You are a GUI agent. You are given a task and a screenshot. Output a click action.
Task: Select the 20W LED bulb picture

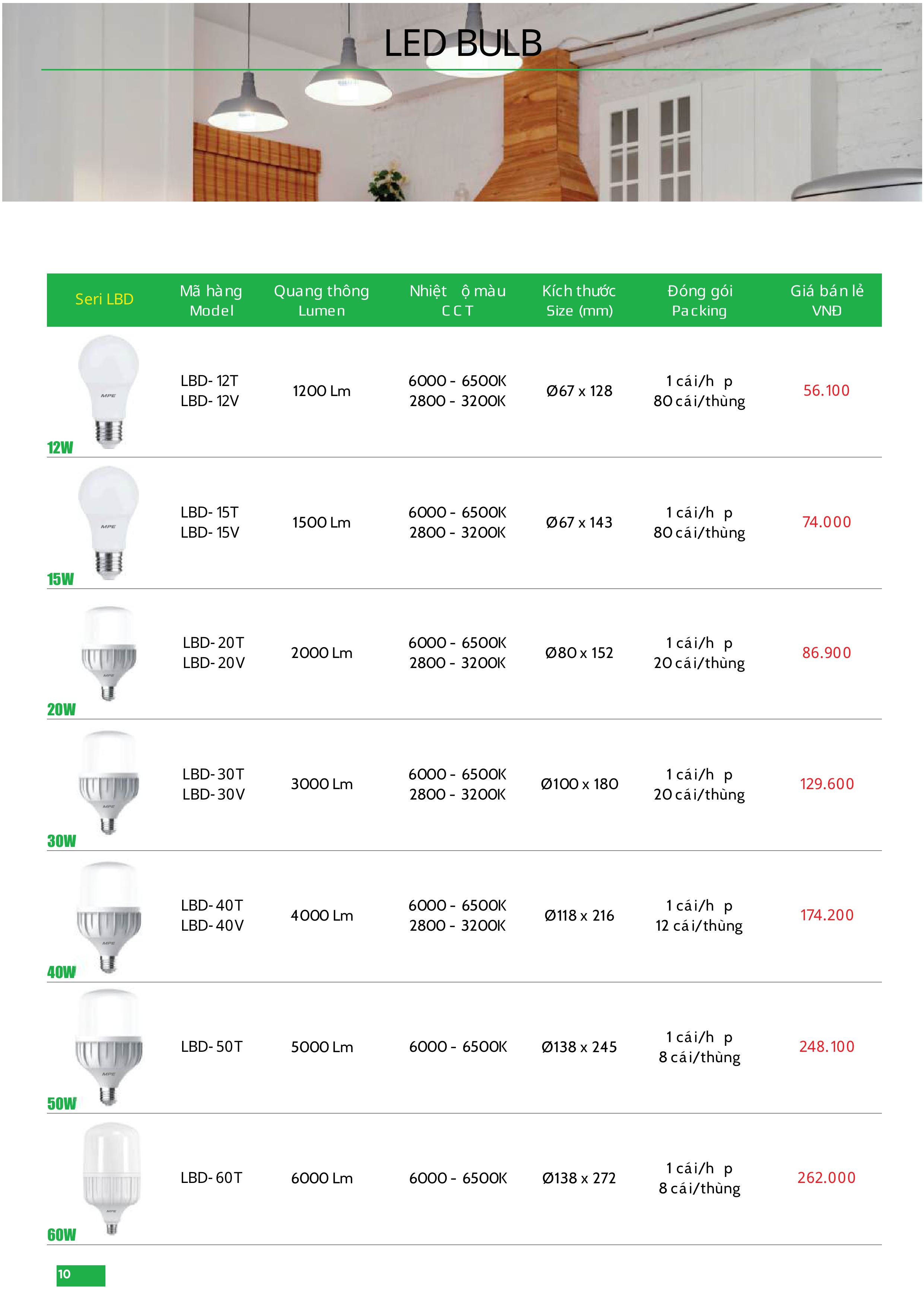(108, 653)
